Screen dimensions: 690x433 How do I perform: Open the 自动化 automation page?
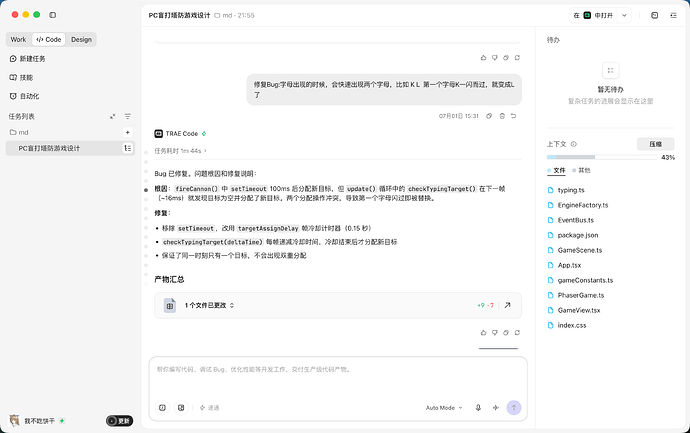pos(24,96)
